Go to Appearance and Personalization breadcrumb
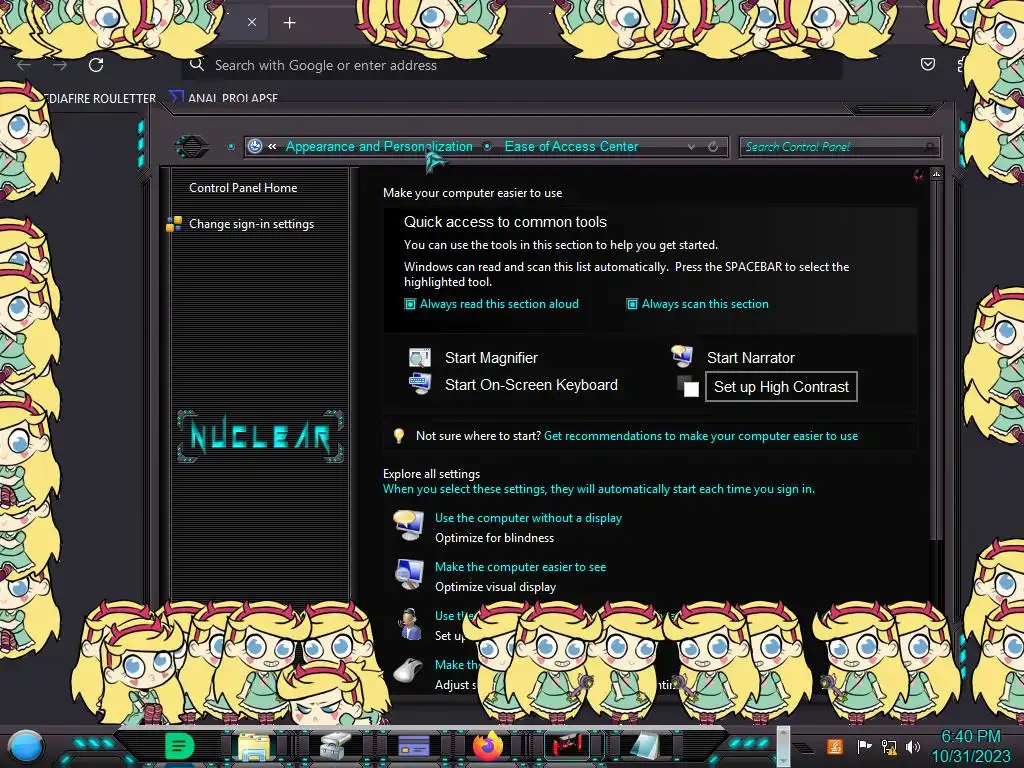 click(379, 146)
